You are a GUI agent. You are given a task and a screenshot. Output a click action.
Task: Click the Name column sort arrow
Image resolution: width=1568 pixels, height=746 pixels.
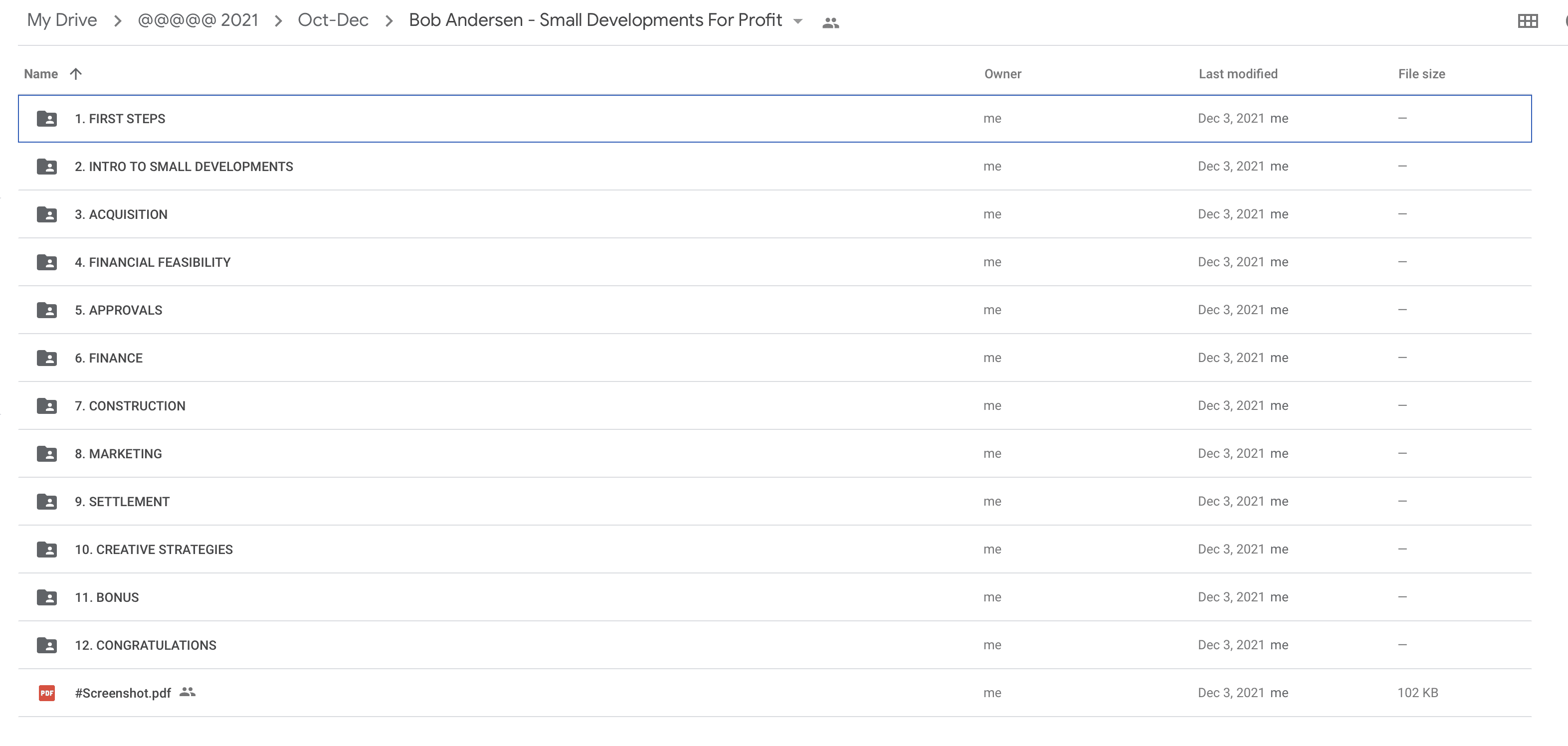(x=76, y=73)
